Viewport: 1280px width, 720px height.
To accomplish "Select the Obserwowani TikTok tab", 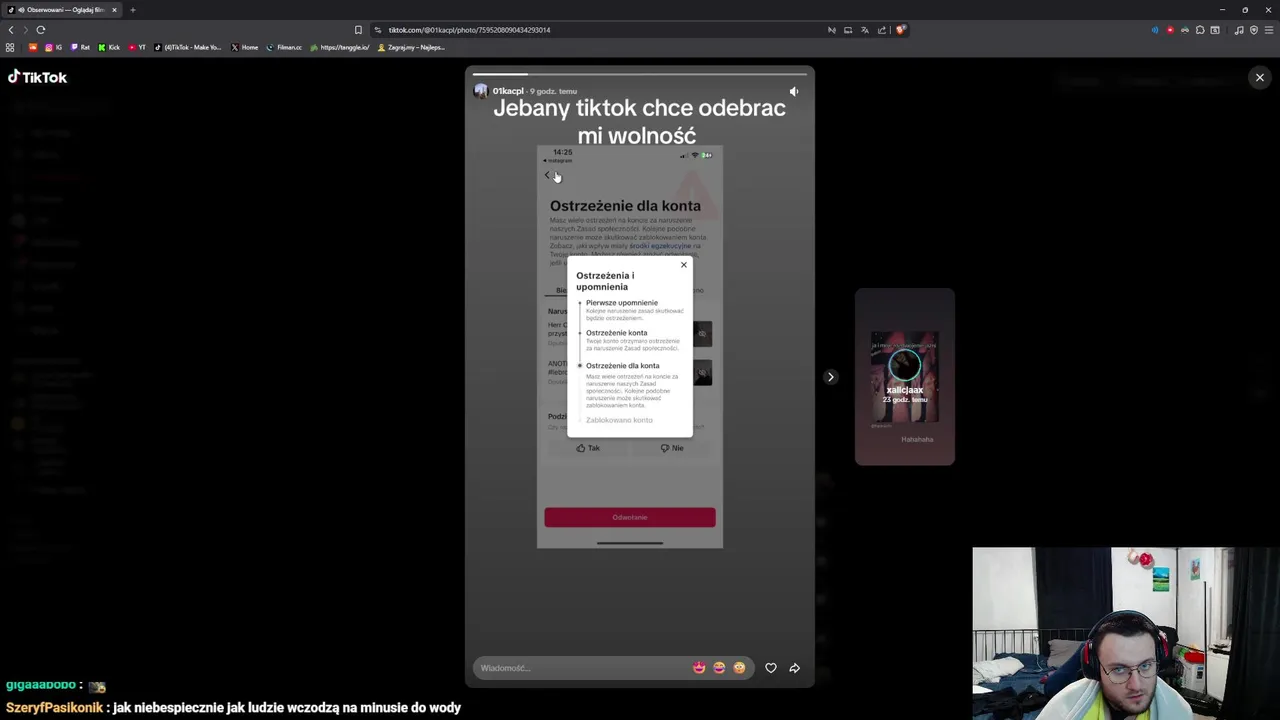I will coord(62,10).
